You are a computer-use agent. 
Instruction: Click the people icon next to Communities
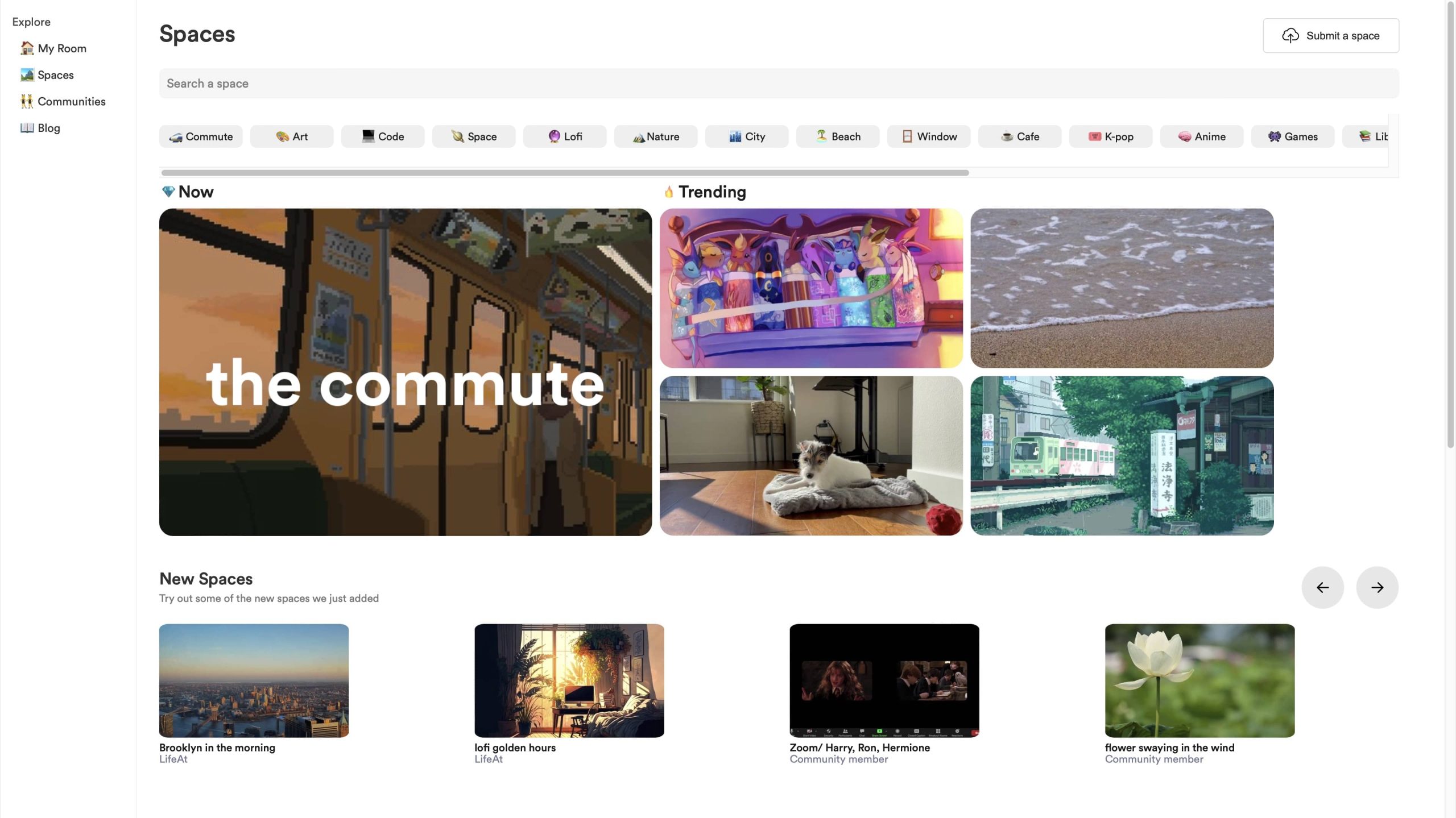tap(27, 101)
